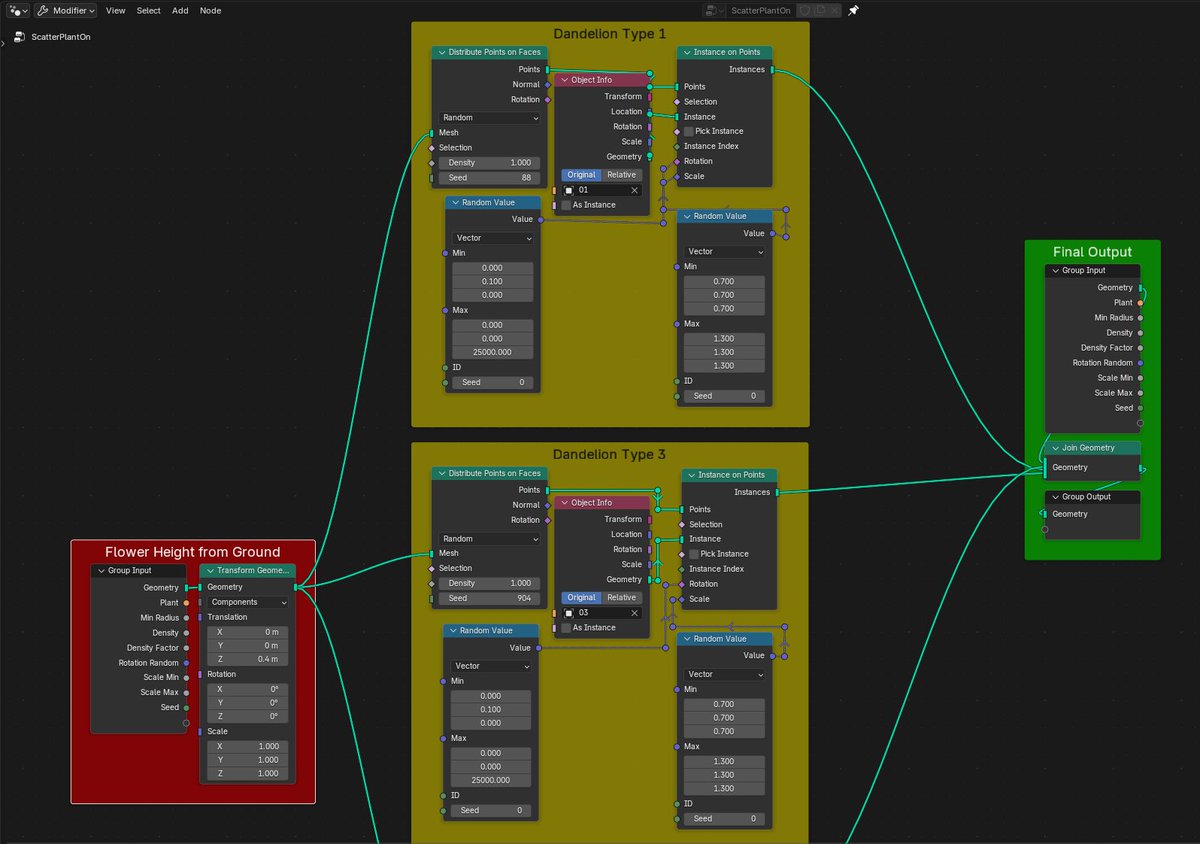Click the pin node tree icon

point(853,10)
